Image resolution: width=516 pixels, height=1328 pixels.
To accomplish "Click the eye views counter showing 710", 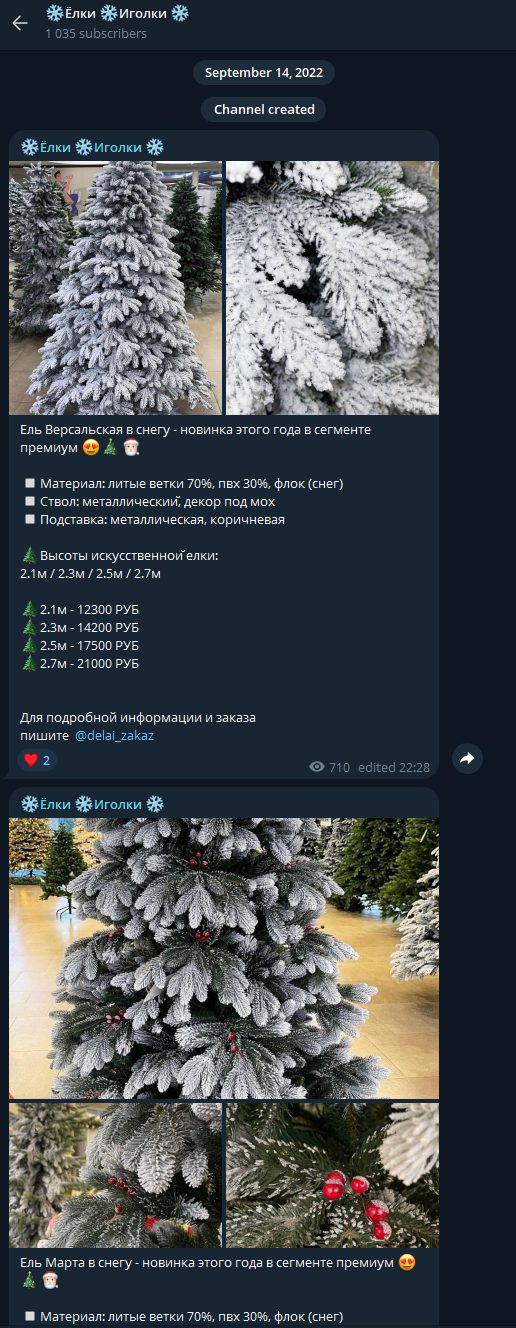I will tap(330, 767).
